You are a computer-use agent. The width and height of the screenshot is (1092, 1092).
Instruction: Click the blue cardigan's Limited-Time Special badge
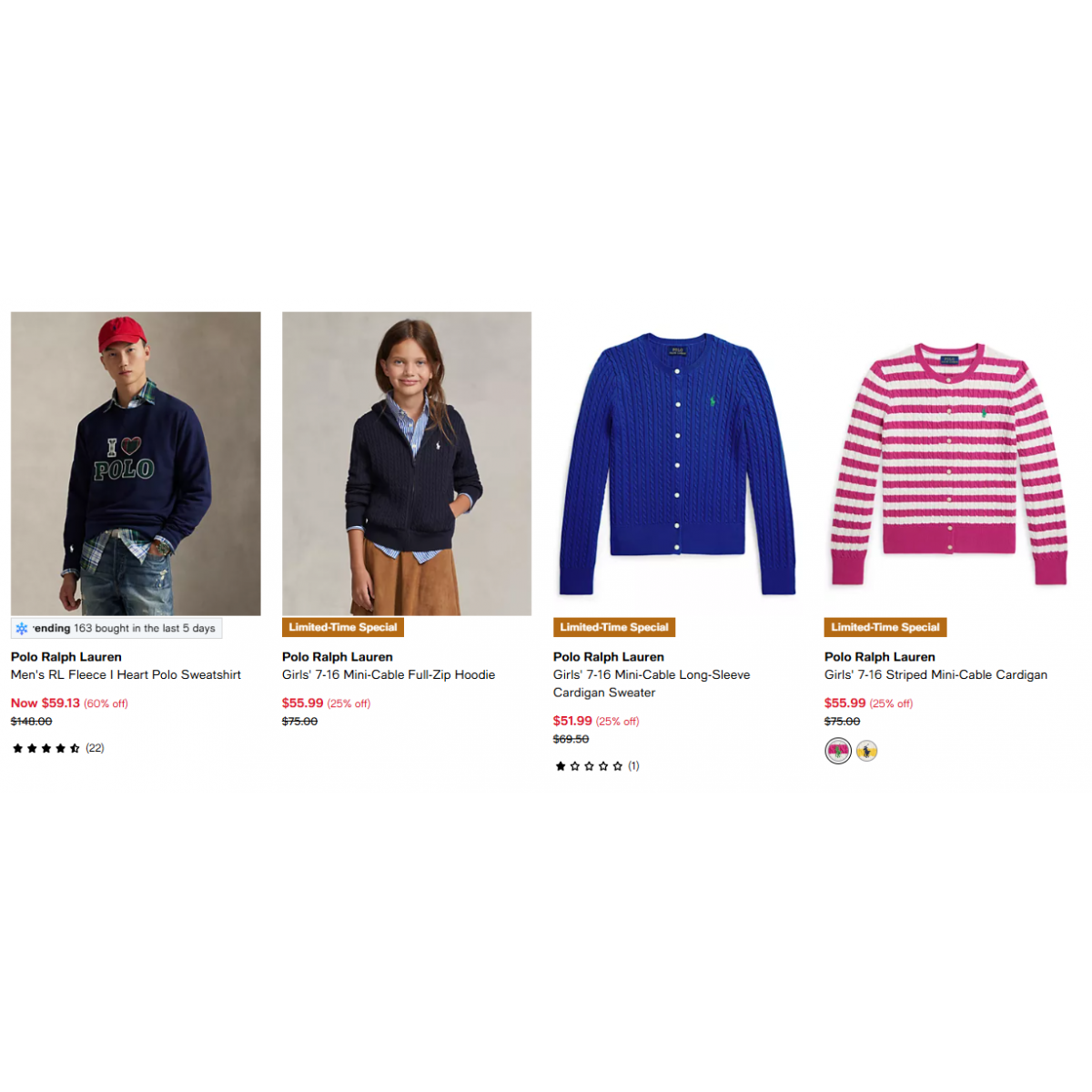coord(614,627)
